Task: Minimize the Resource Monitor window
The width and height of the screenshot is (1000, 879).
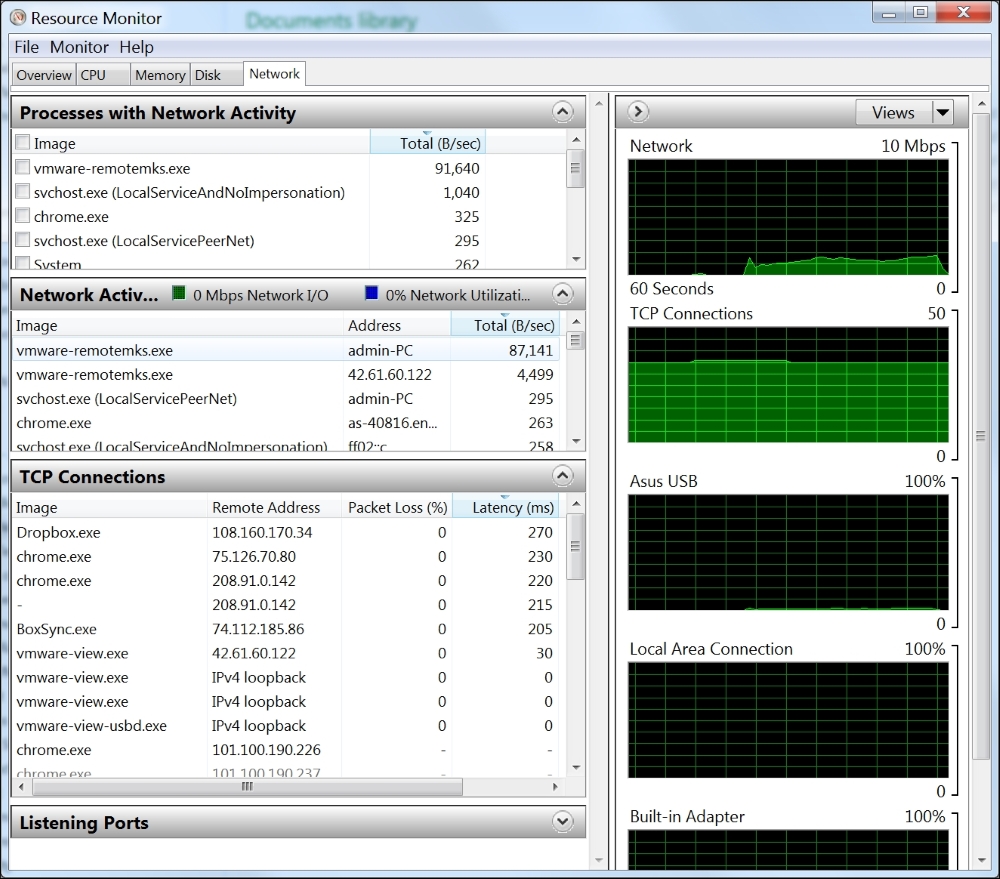Action: pos(889,13)
